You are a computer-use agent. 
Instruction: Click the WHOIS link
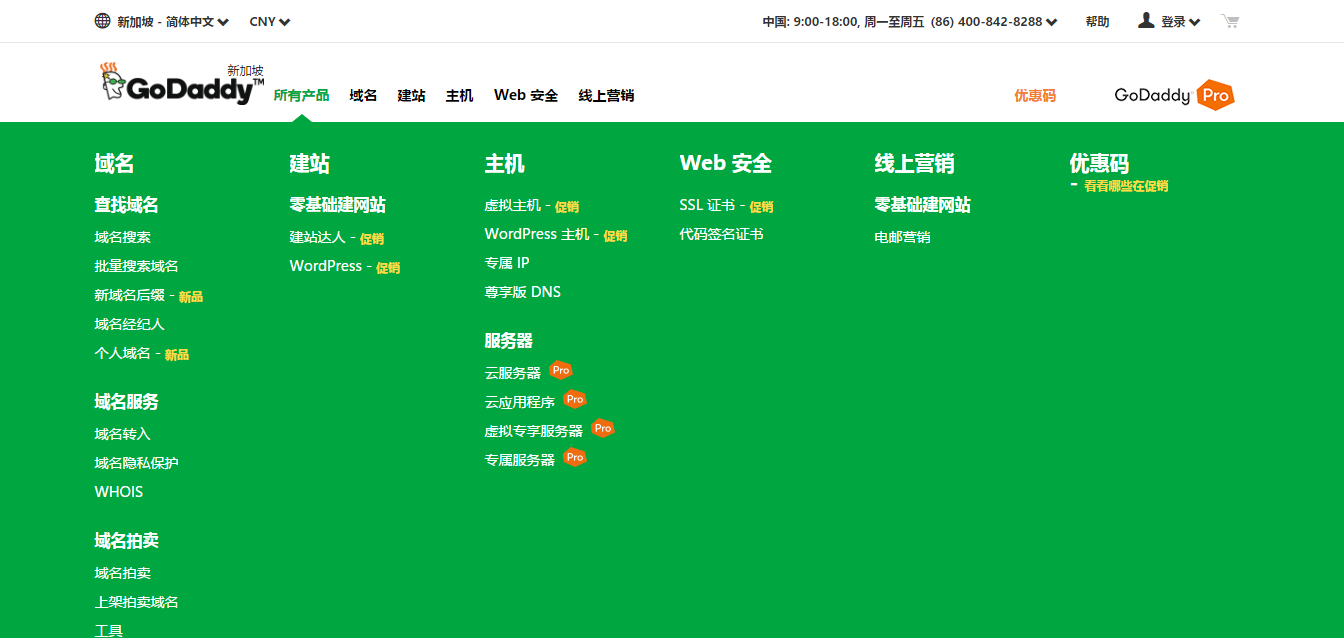119,492
